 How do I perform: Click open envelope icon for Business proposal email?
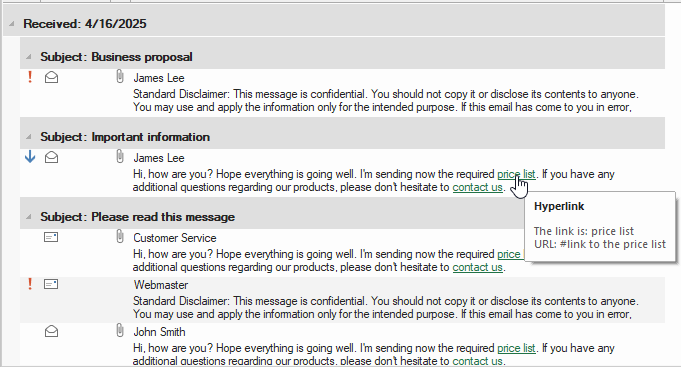[51, 77]
